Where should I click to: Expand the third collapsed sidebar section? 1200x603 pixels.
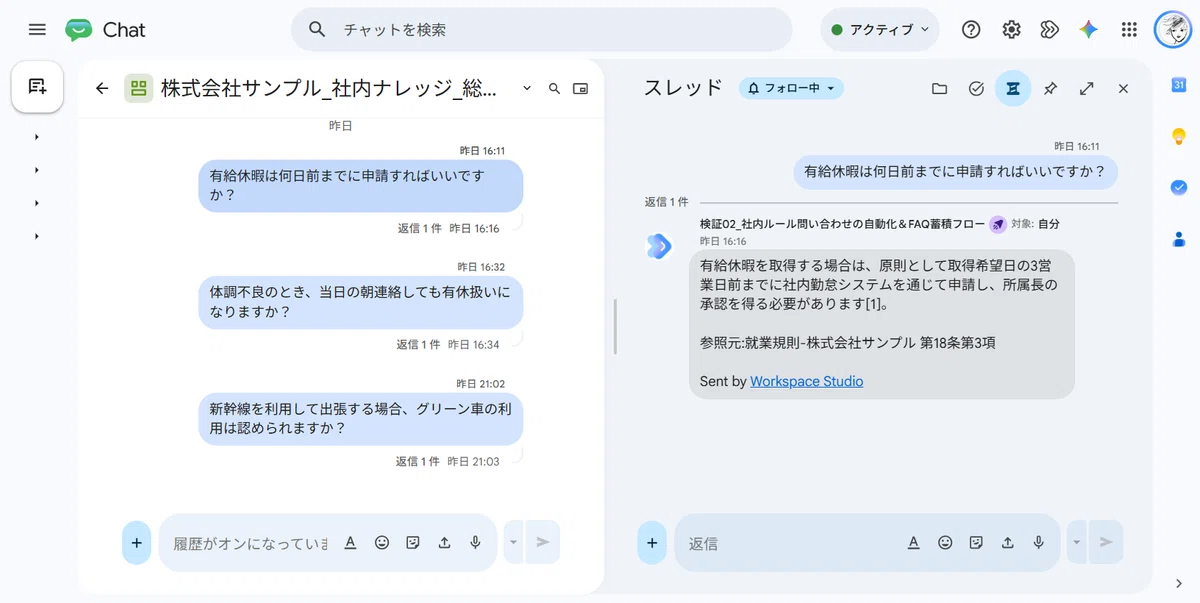pos(37,203)
